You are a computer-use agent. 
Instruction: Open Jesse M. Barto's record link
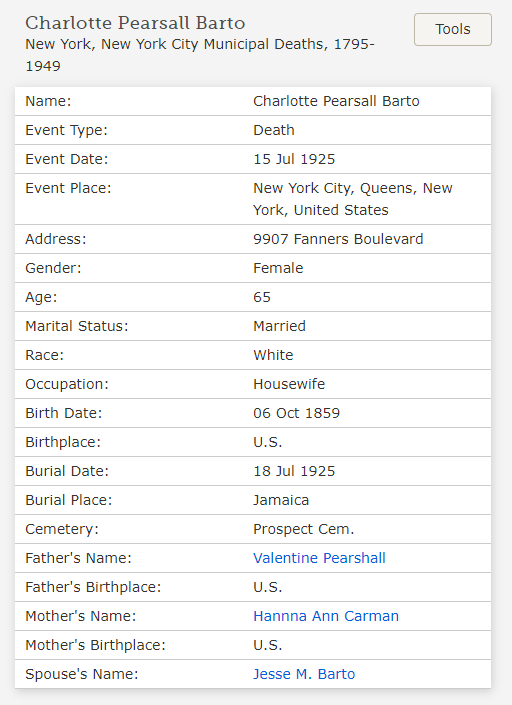pyautogui.click(x=304, y=674)
